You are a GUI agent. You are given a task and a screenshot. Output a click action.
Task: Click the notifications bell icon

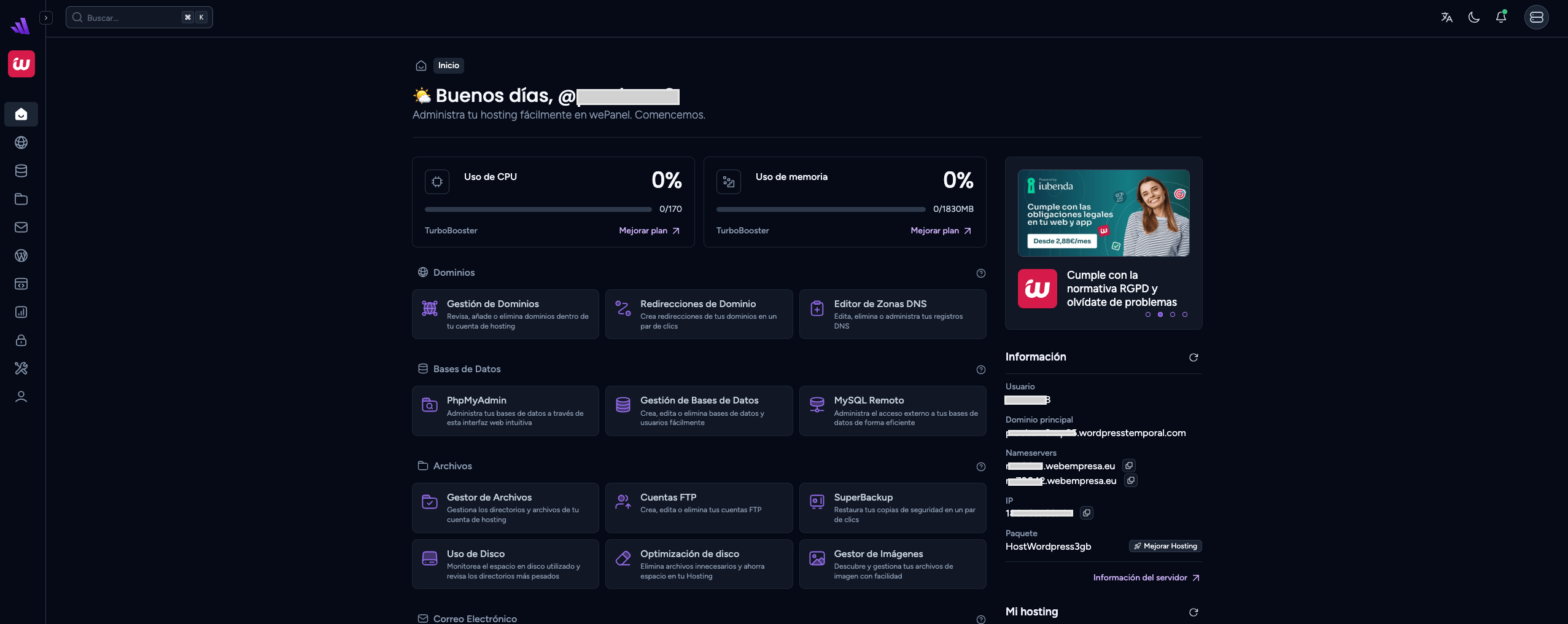tap(1501, 17)
